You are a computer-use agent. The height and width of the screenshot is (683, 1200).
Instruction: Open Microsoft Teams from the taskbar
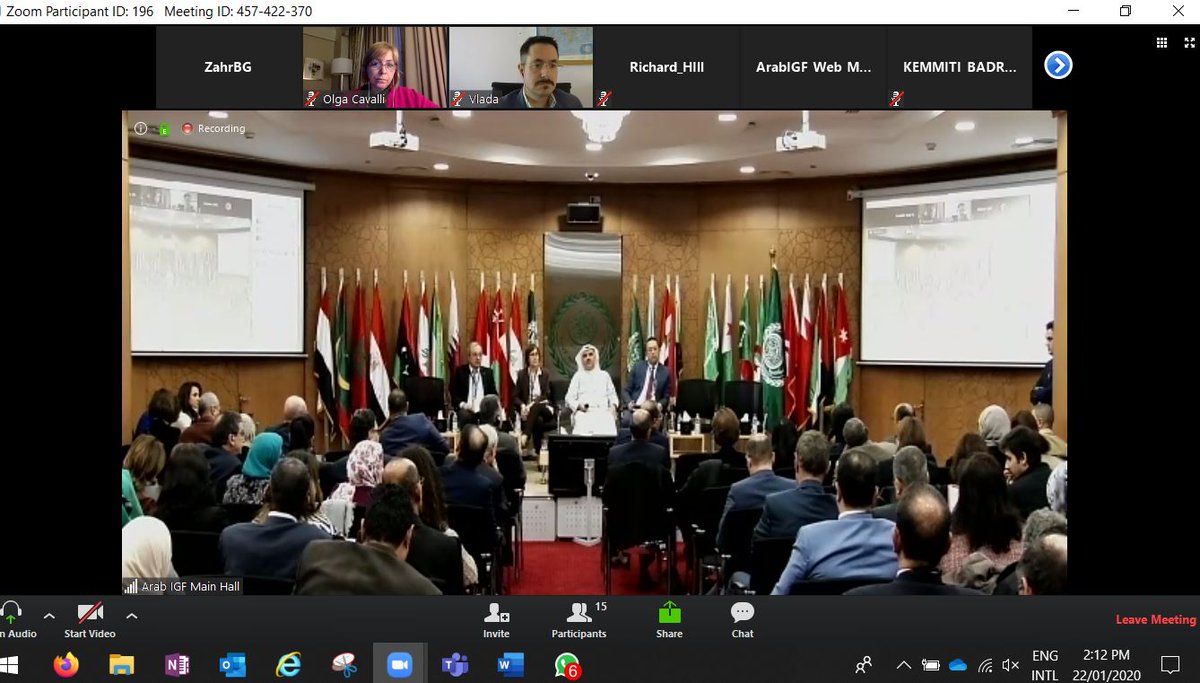[x=455, y=663]
